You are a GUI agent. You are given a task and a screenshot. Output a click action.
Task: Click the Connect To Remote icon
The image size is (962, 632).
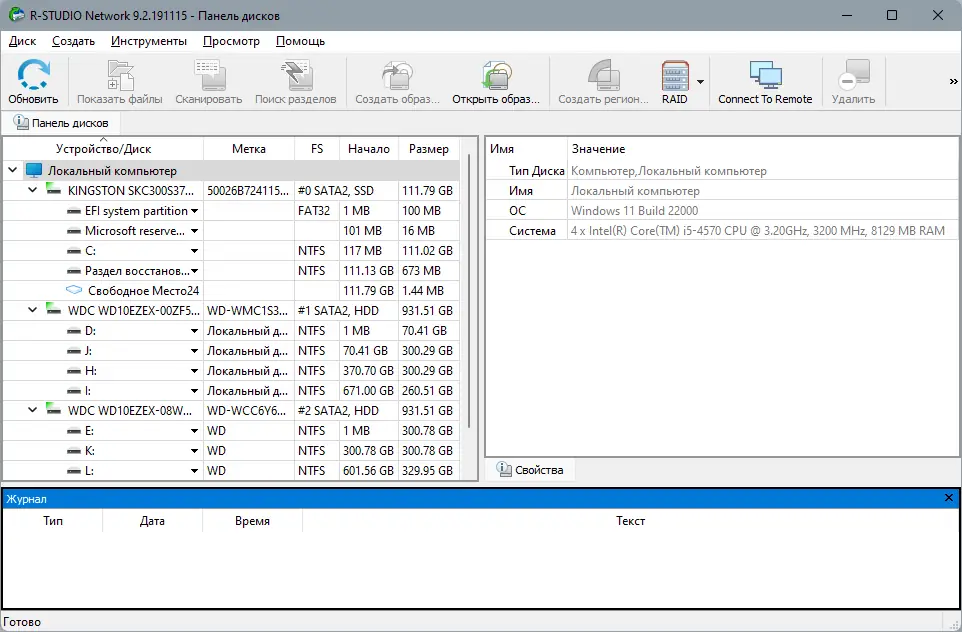pos(765,75)
